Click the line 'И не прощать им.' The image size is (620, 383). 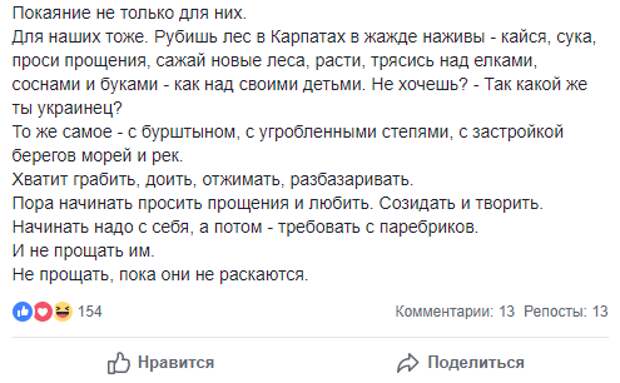click(x=83, y=251)
